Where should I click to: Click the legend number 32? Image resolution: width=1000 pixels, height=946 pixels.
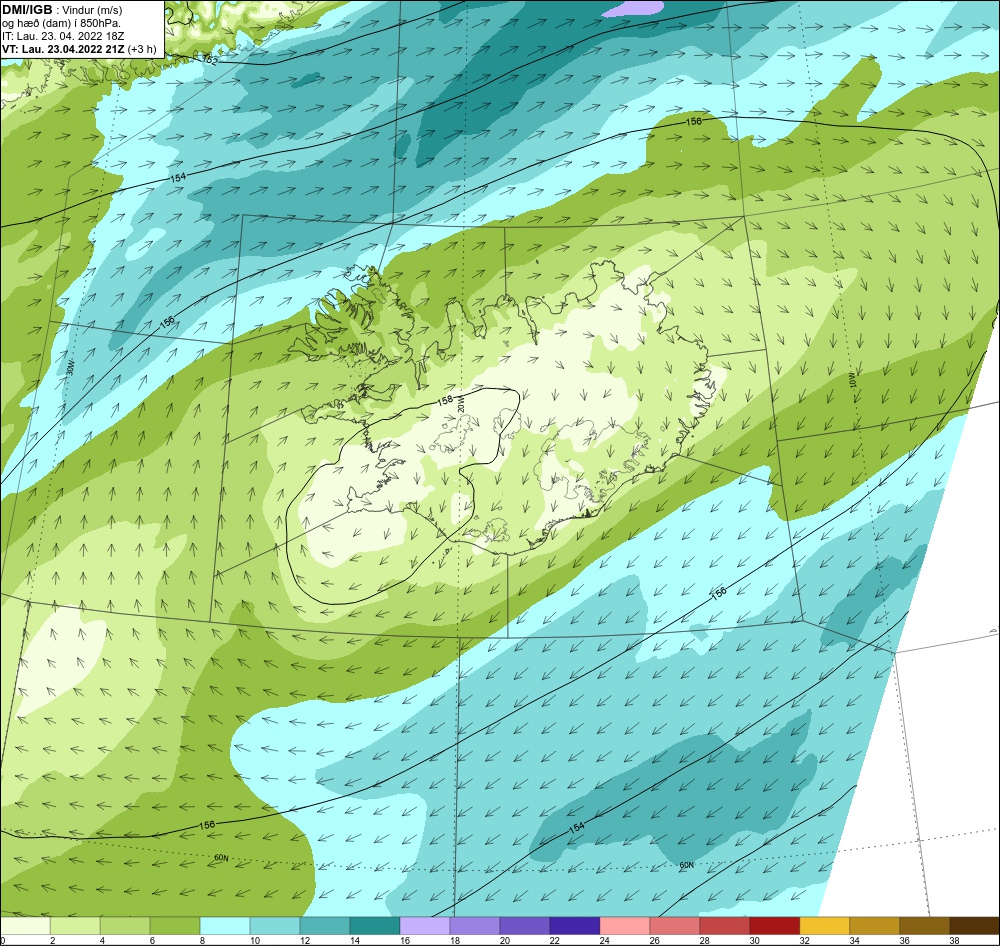pos(804,940)
